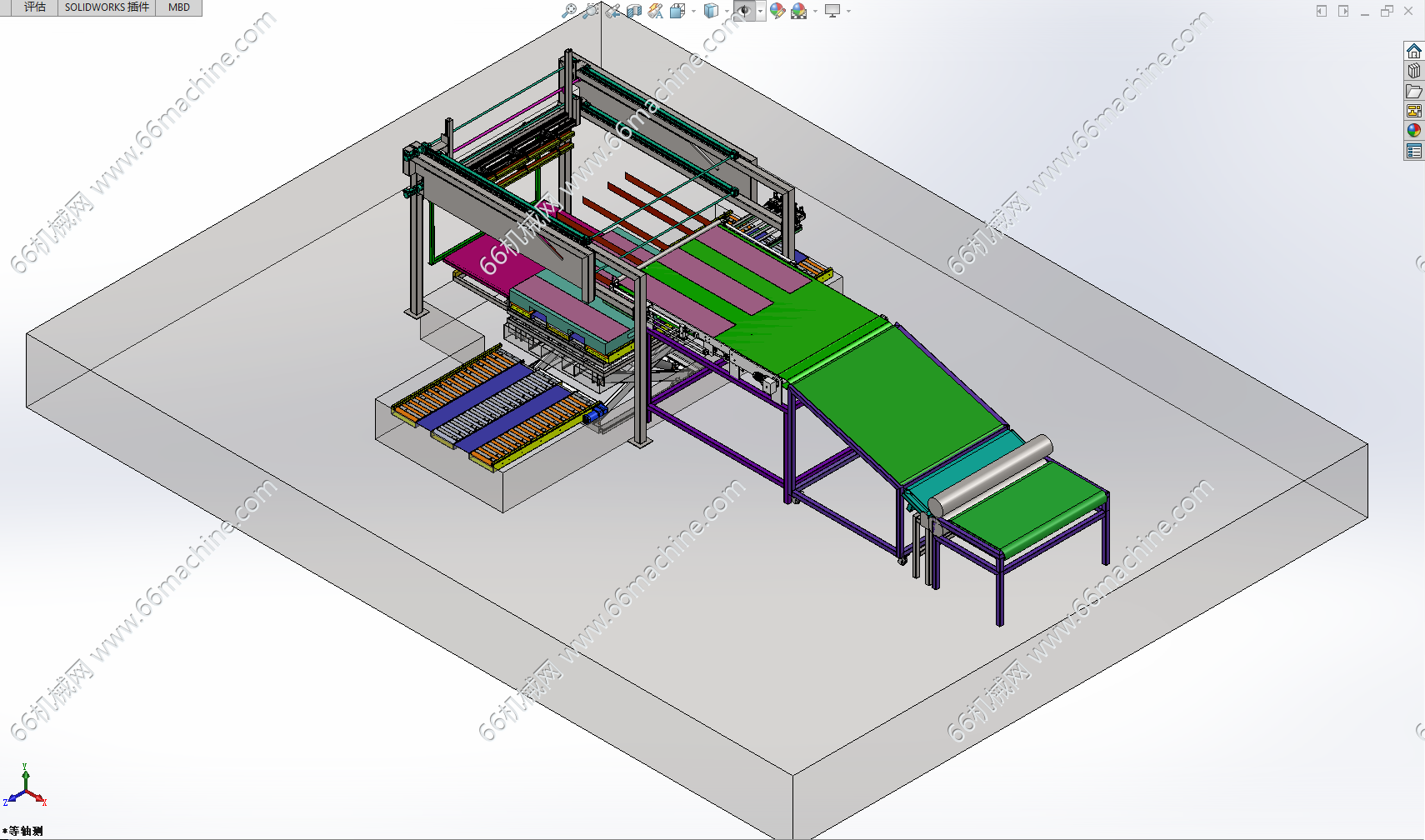Open the Dynamic Annotation Views icon
1425x840 pixels.
click(656, 11)
